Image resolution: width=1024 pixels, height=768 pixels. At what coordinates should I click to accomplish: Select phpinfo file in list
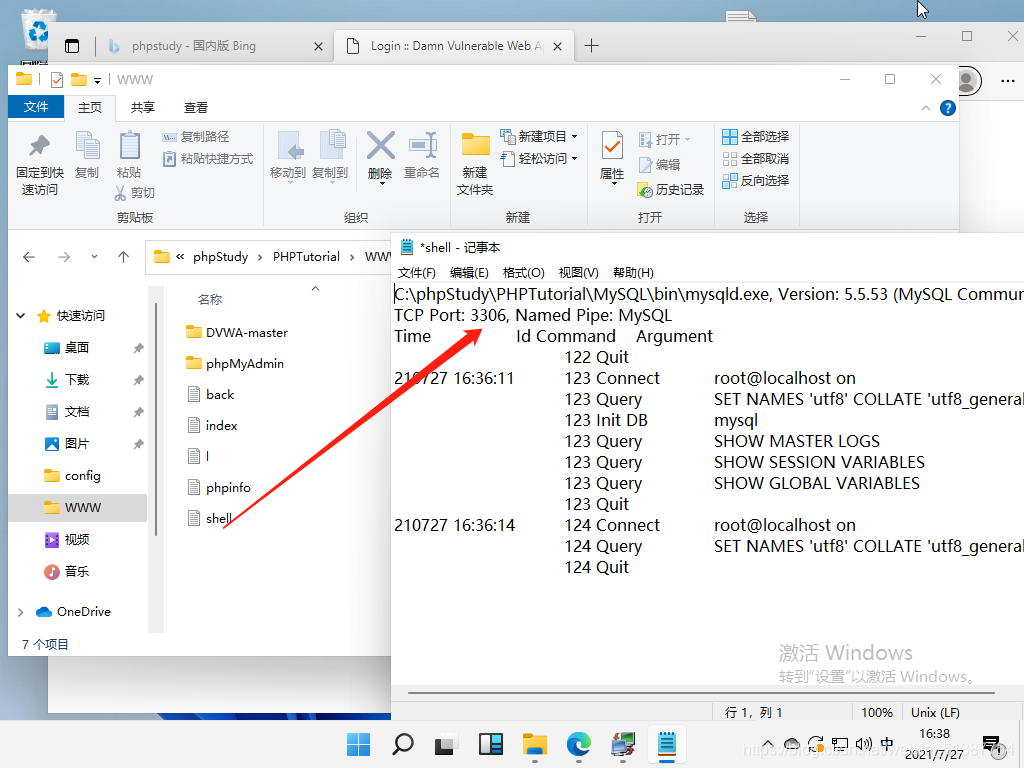pos(219,488)
